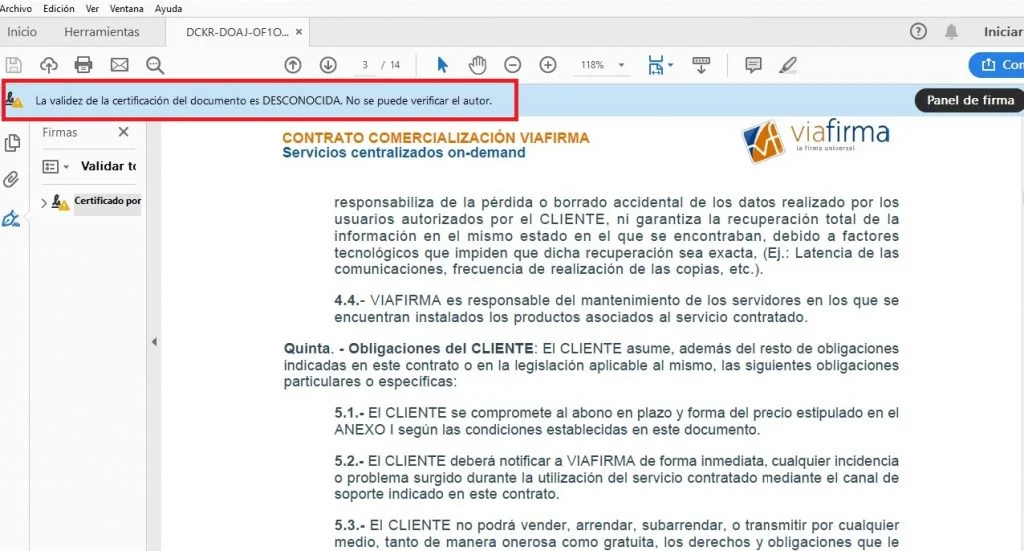Close the Firmas panel
This screenshot has height=551, width=1024.
coord(123,132)
